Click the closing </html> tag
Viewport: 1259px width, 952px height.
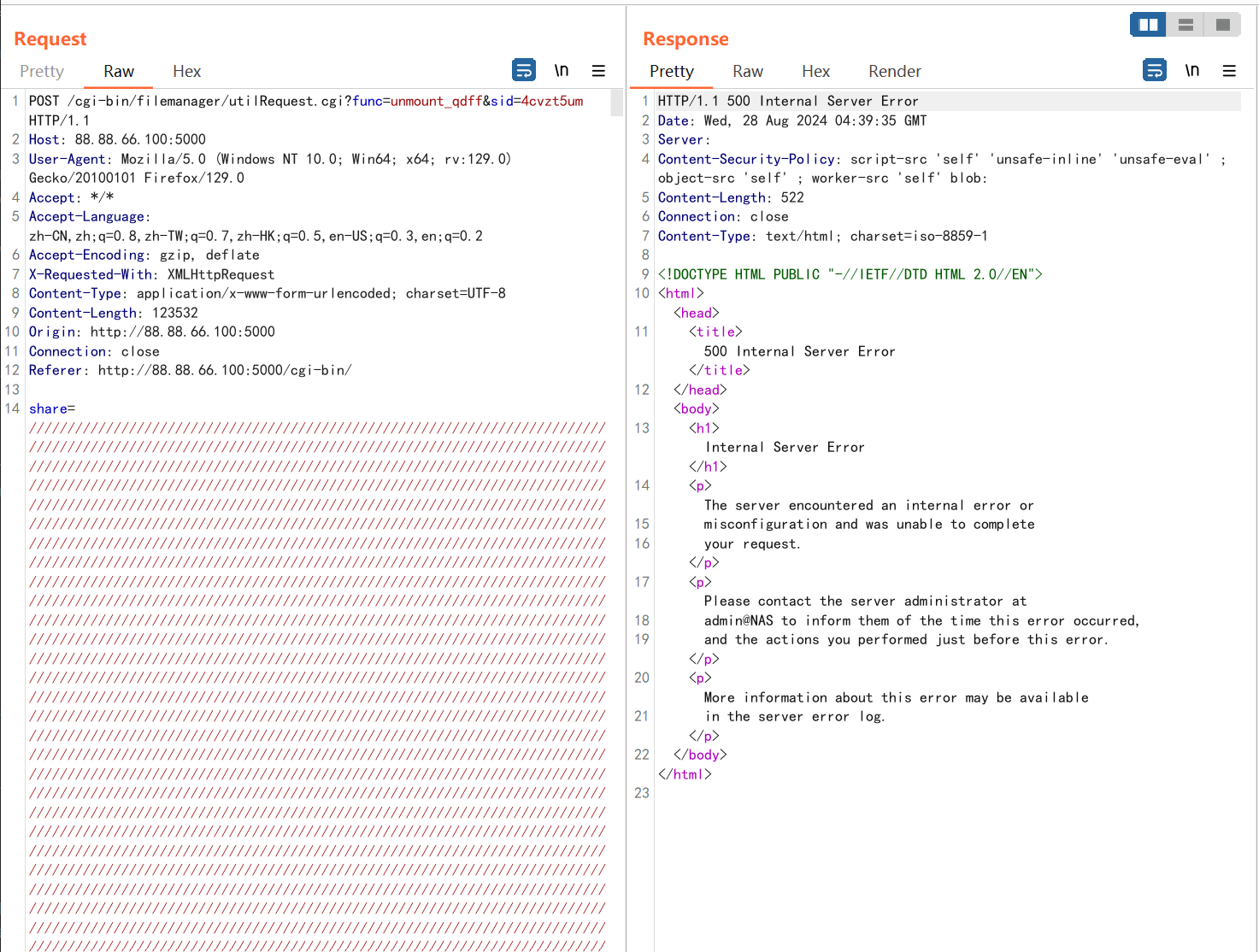(x=685, y=774)
